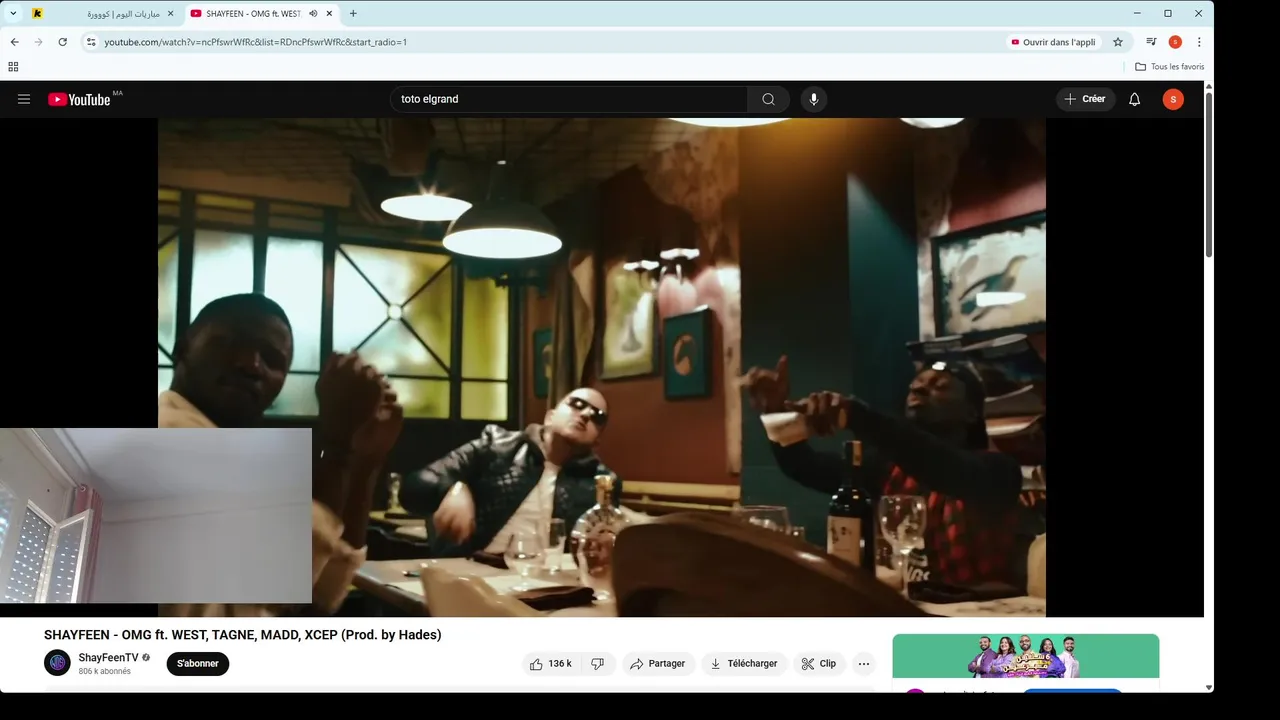This screenshot has height=720, width=1280.
Task: Dislike the video with thumbs down
Action: tap(598, 664)
